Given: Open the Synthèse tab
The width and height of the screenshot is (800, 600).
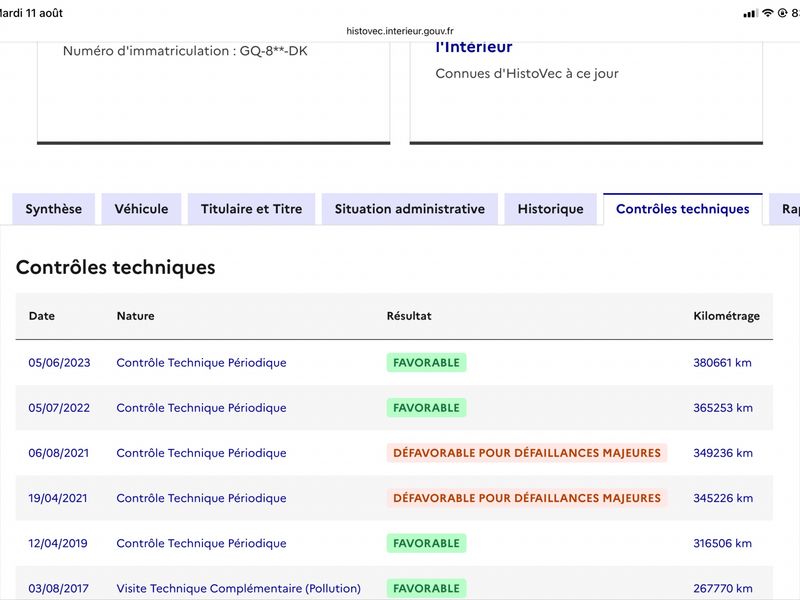Looking at the screenshot, I should (54, 209).
